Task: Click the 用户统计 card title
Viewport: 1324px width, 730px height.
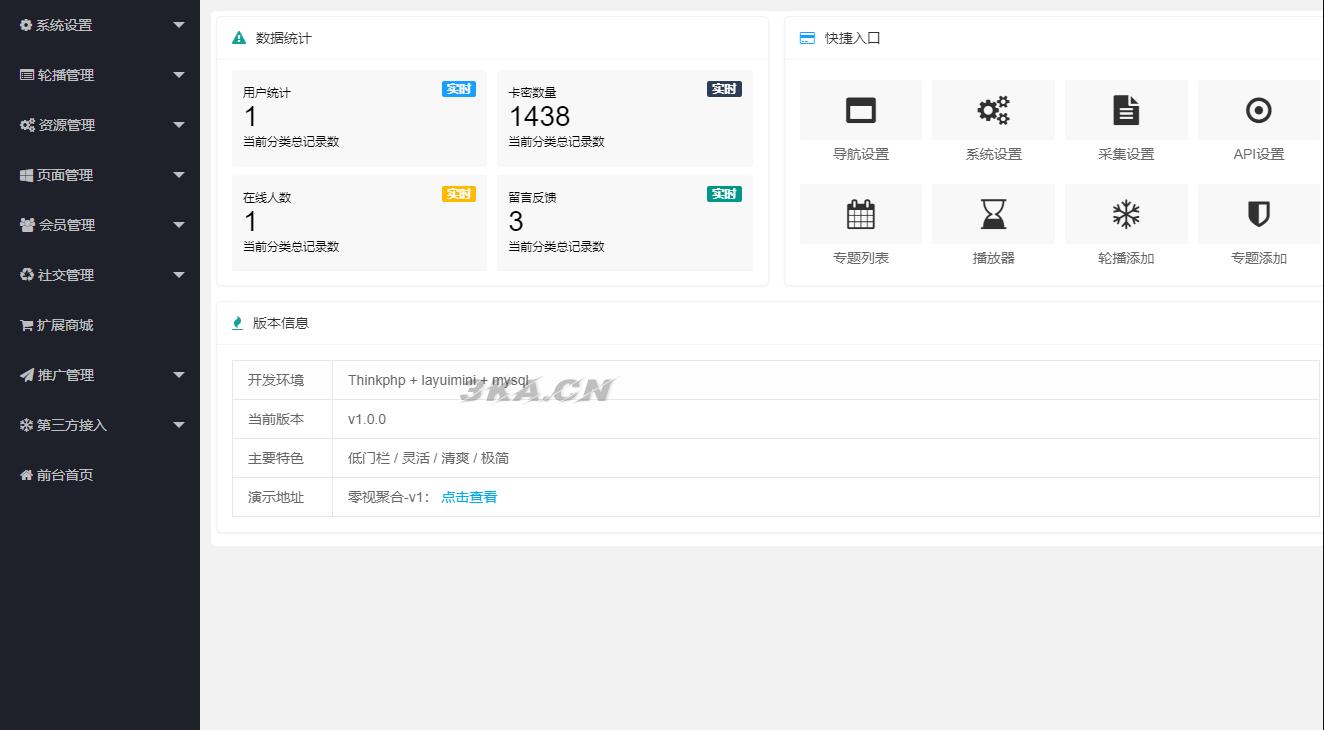Action: coord(267,93)
